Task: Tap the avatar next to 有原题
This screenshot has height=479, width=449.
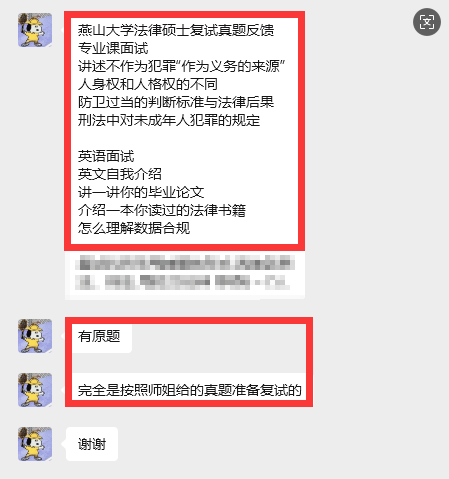Action: click(x=35, y=336)
